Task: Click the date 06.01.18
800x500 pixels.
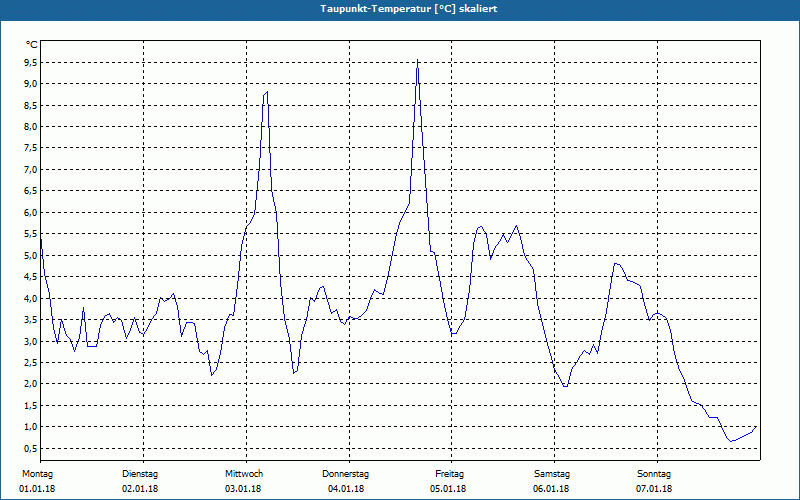Action: [551, 489]
